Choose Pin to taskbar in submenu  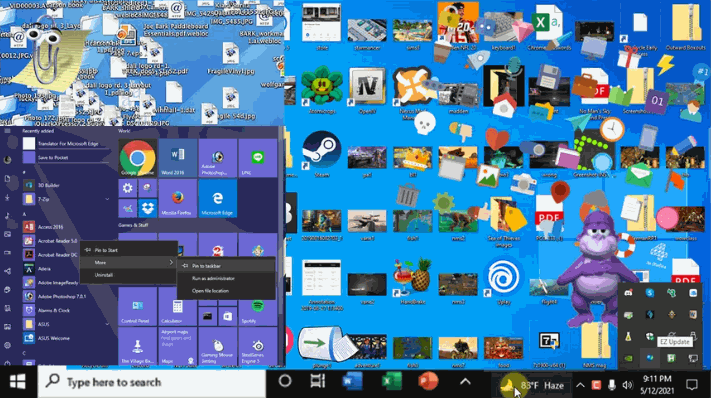[x=226, y=266]
